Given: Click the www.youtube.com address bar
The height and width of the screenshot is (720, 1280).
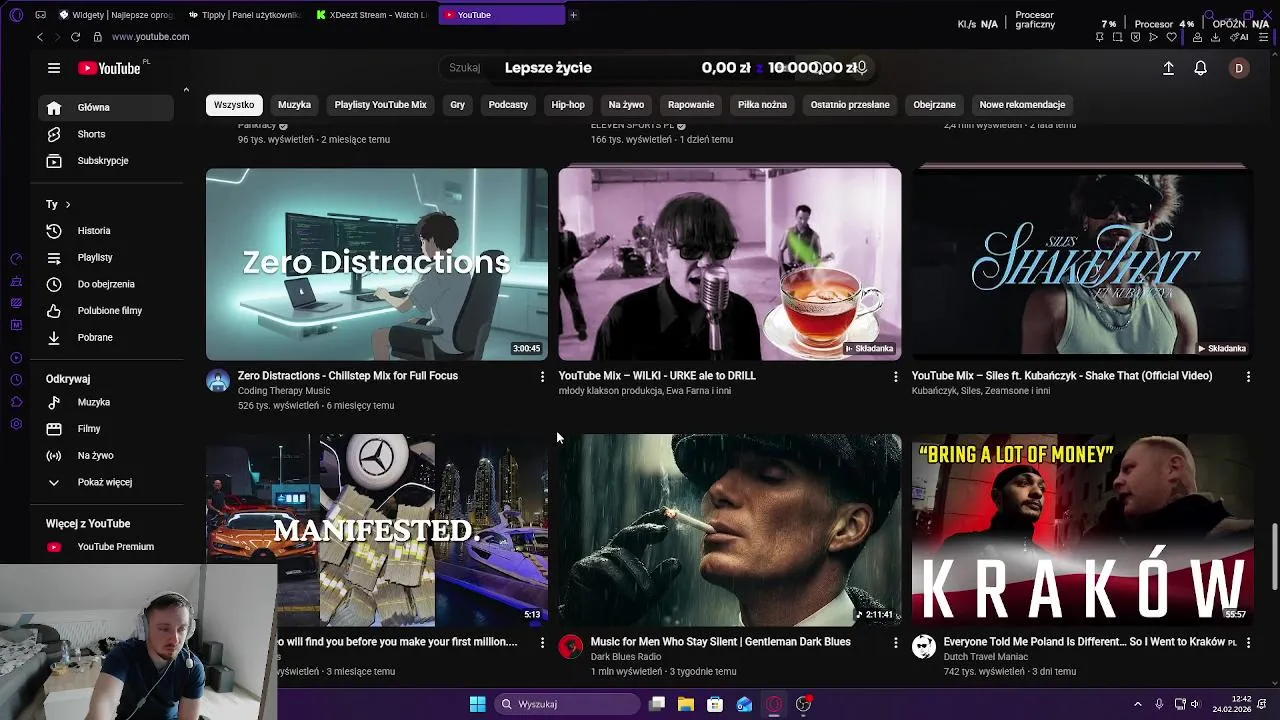Looking at the screenshot, I should pos(150,37).
